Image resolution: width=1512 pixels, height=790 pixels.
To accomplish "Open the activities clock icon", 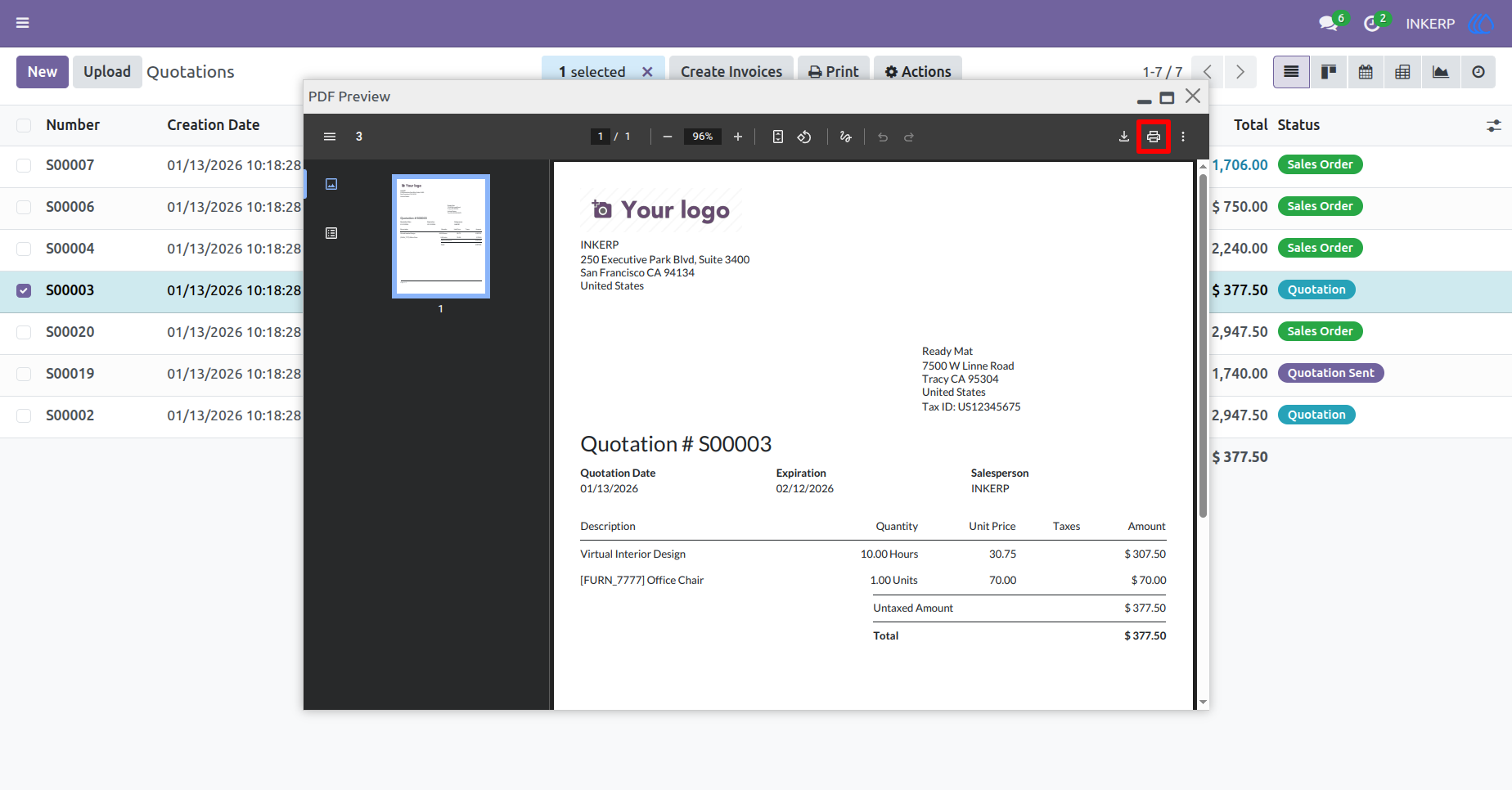I will 1372,24.
